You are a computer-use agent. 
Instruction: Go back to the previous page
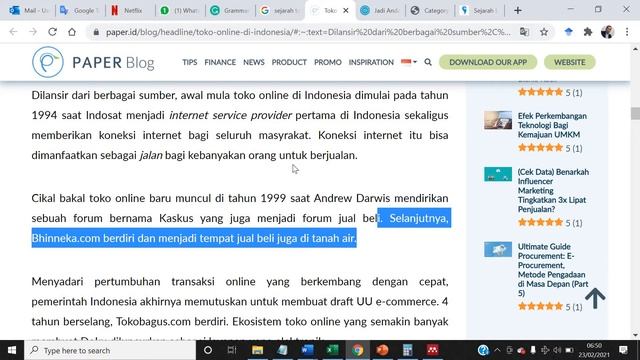pos(13,32)
